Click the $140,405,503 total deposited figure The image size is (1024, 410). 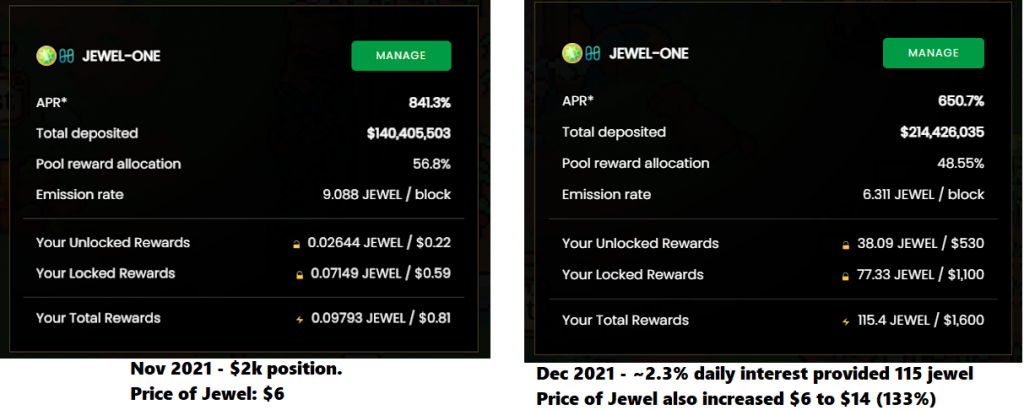[409, 134]
